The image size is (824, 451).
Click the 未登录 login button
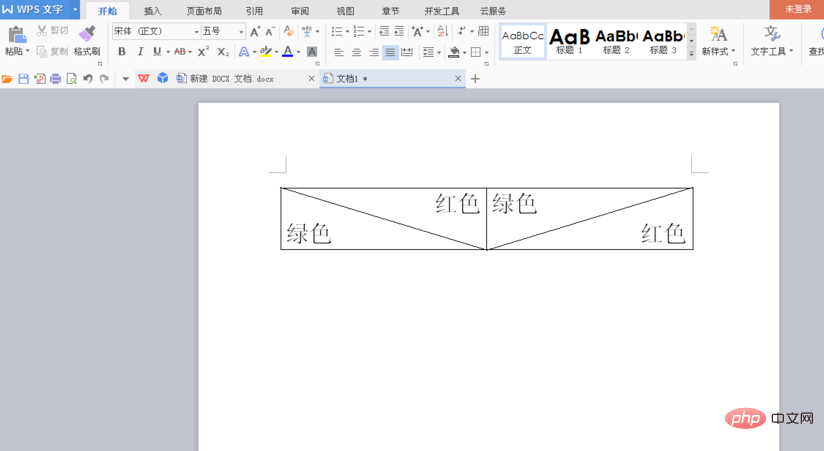(x=797, y=9)
